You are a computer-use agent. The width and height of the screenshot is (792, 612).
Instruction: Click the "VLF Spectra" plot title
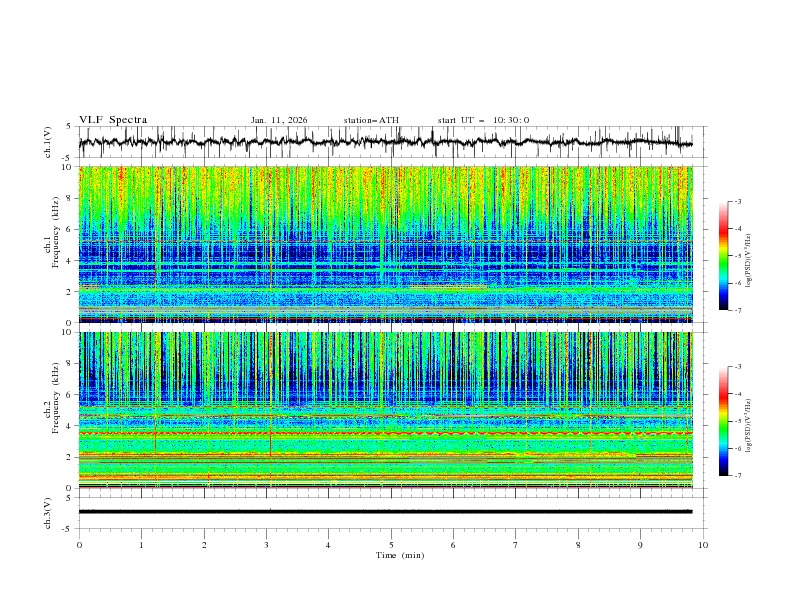(x=113, y=120)
